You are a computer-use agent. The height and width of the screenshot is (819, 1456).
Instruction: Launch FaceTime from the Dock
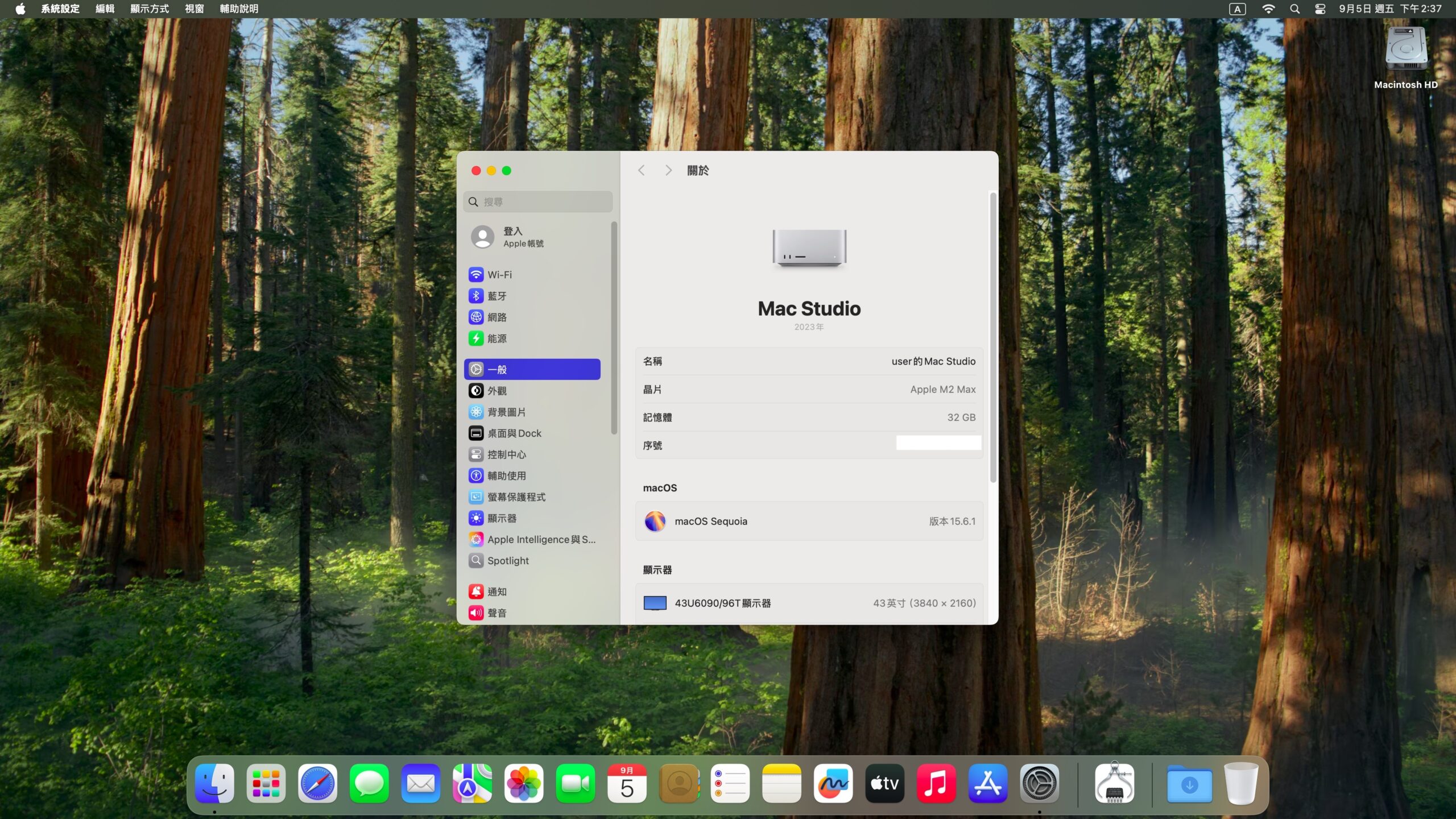pos(576,784)
